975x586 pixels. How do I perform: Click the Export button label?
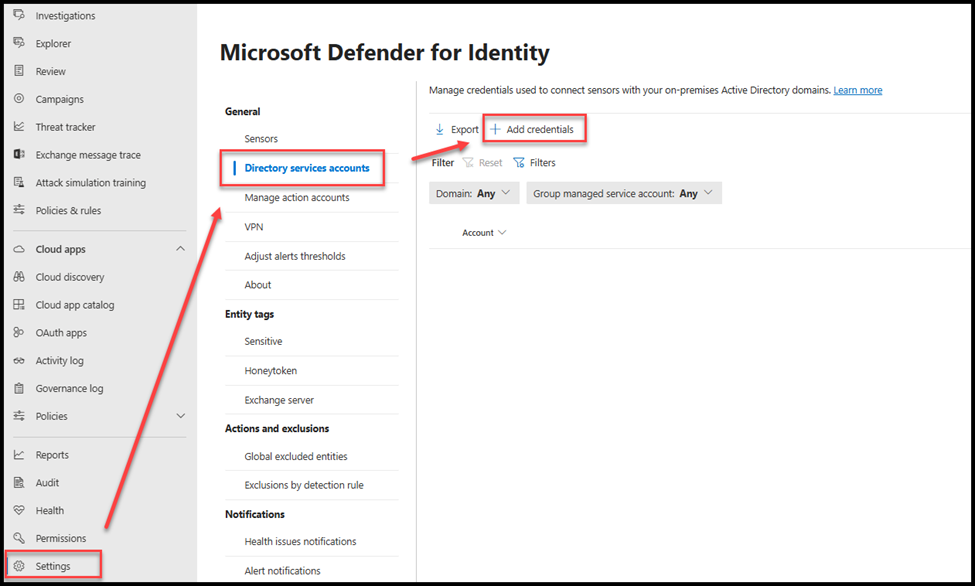click(x=464, y=129)
